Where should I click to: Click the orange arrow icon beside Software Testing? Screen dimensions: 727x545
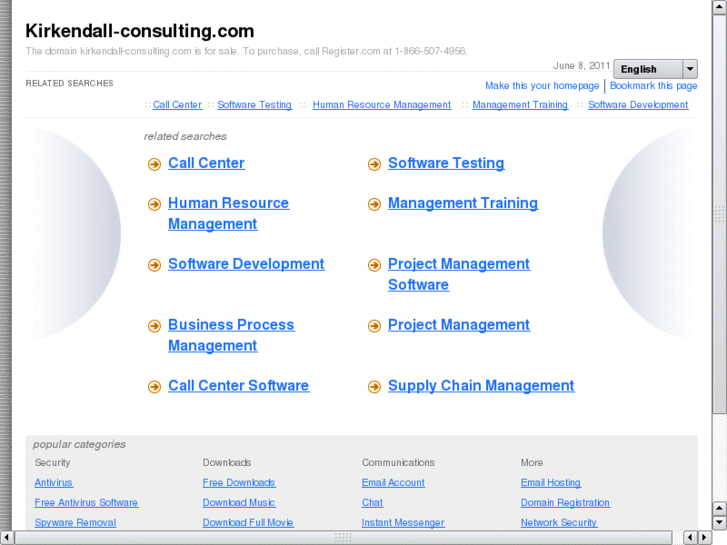pyautogui.click(x=374, y=164)
